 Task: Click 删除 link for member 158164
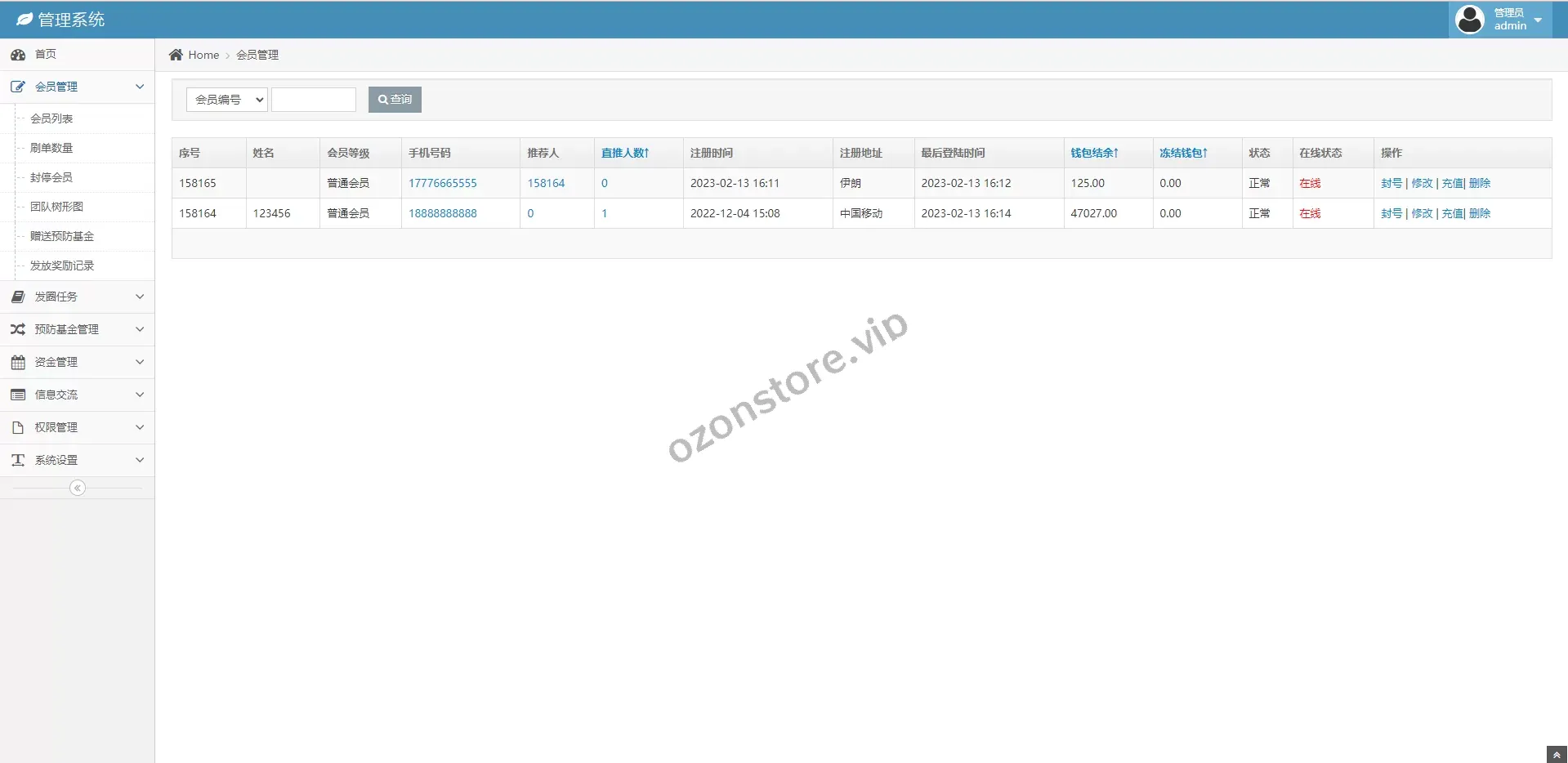pyautogui.click(x=1480, y=213)
